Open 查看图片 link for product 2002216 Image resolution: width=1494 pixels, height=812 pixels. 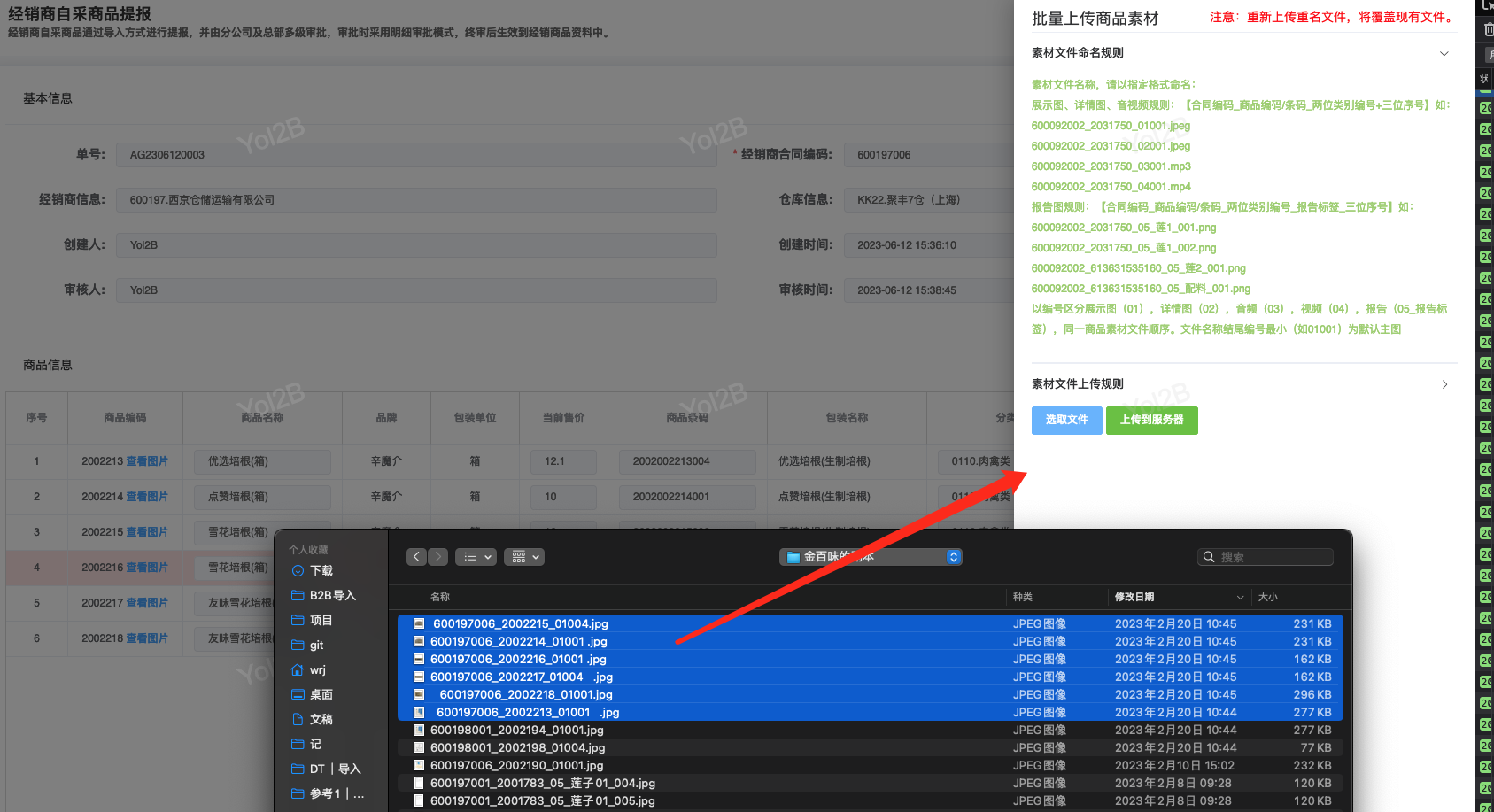pos(147,568)
